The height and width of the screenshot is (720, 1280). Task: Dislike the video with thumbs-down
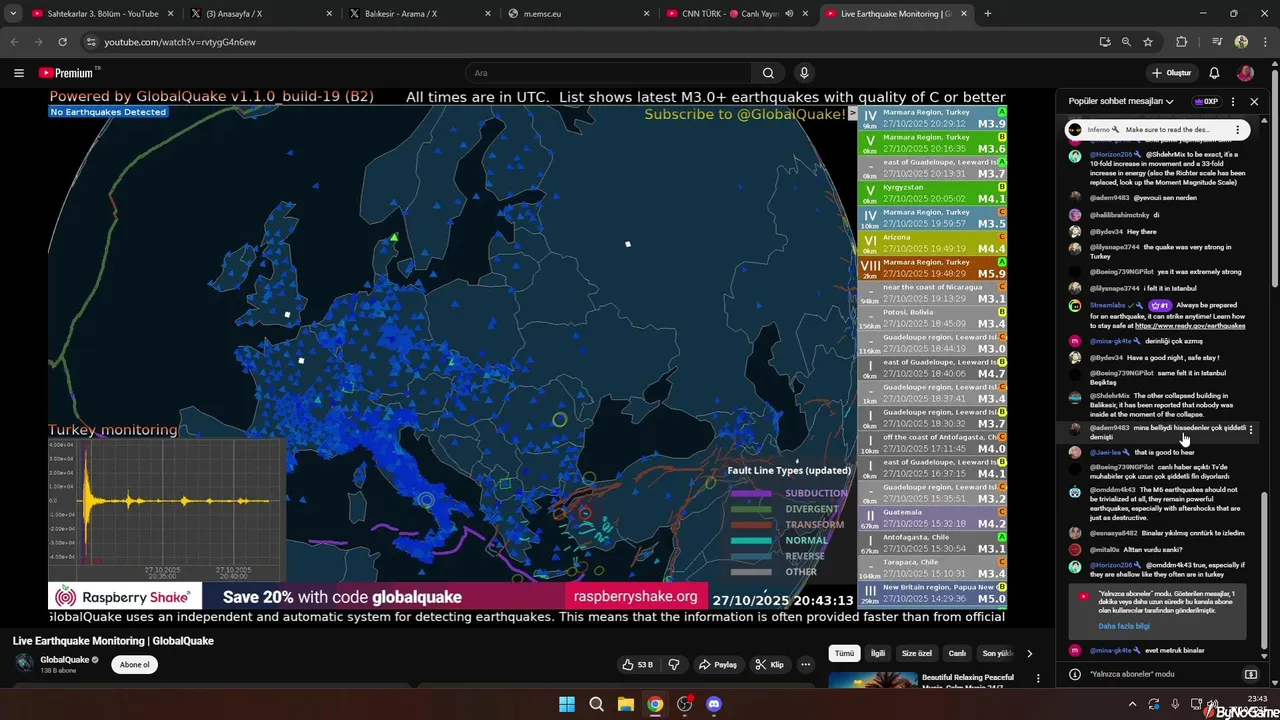coord(673,664)
